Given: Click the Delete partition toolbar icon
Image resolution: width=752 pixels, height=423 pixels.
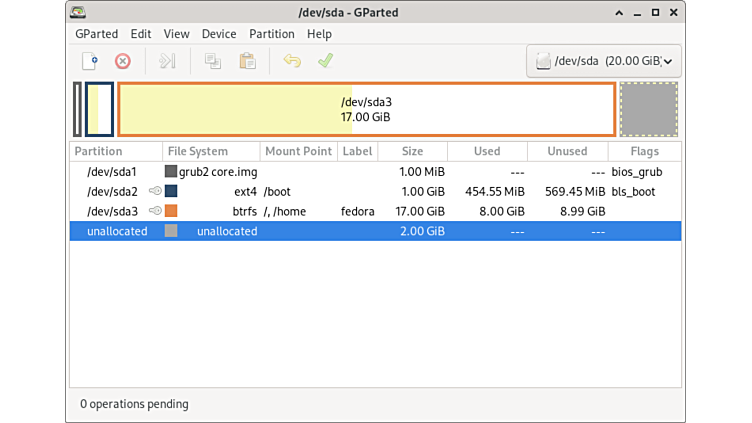Looking at the screenshot, I should [x=122, y=61].
